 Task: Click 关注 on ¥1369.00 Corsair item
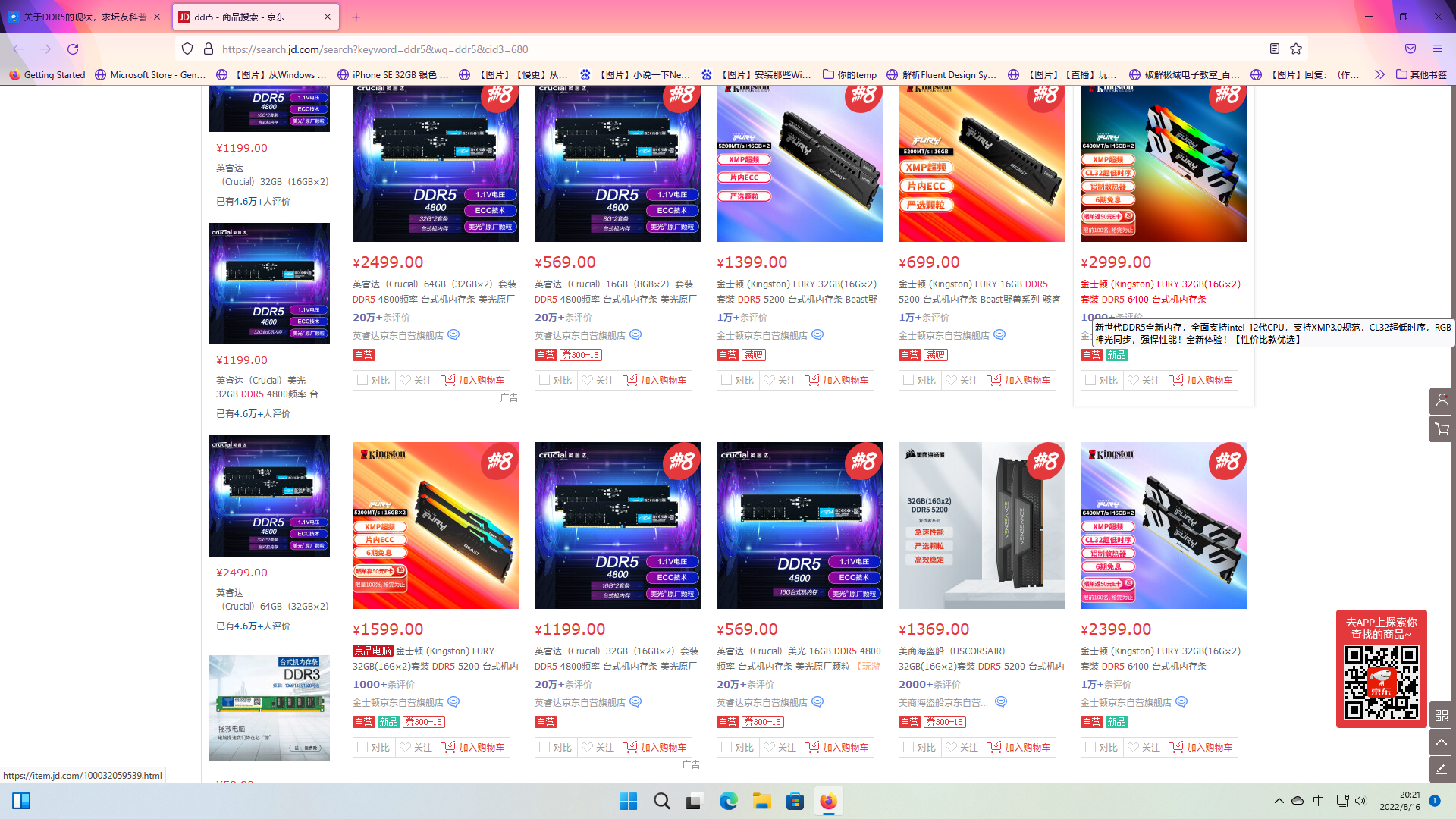click(x=962, y=748)
